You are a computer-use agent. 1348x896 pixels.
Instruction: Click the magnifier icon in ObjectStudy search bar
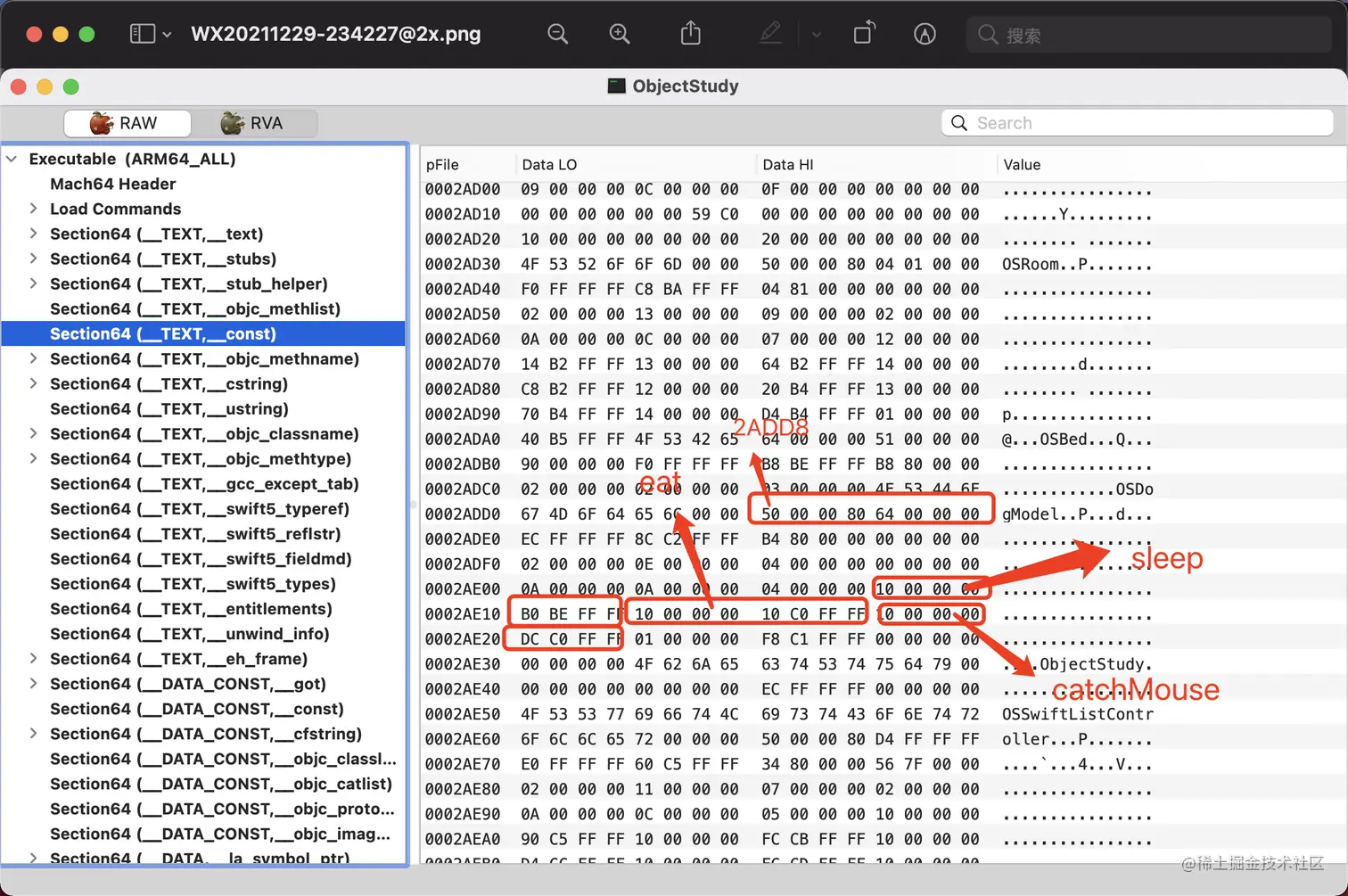[x=958, y=122]
